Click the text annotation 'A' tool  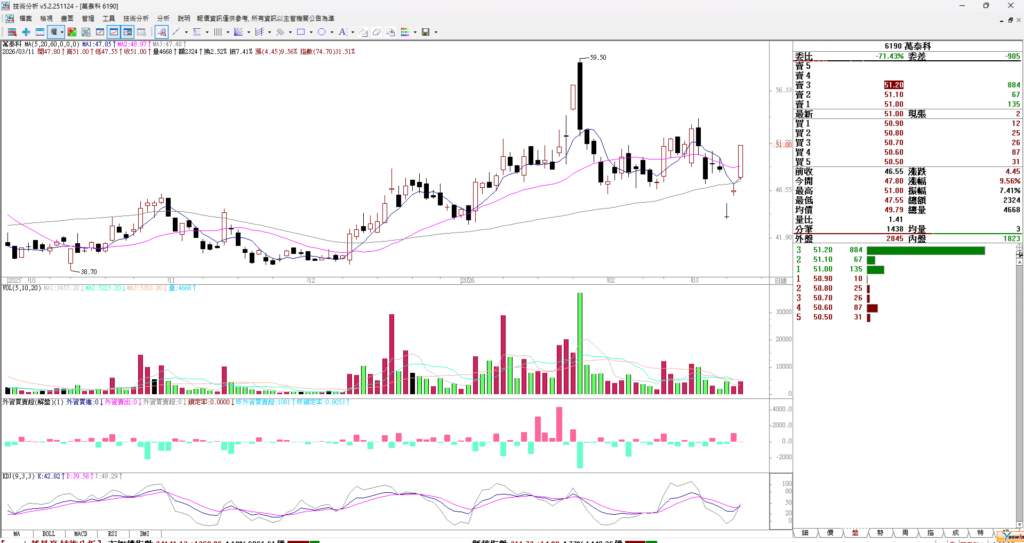coord(342,32)
